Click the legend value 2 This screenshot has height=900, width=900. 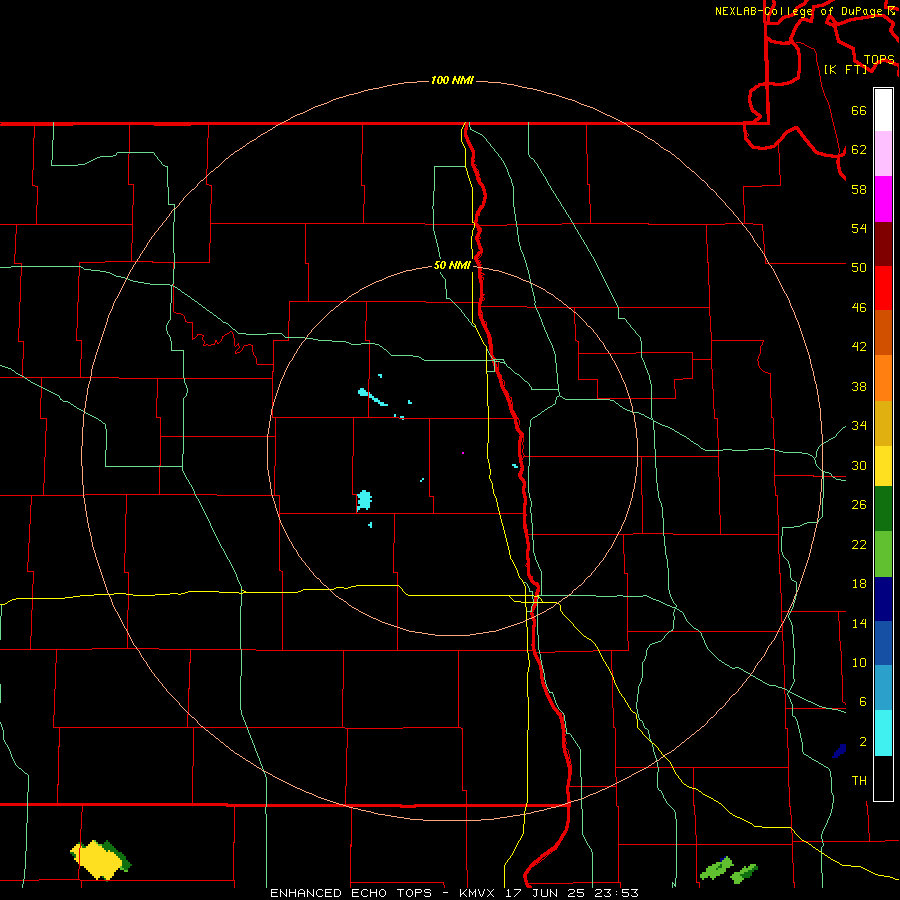(862, 742)
